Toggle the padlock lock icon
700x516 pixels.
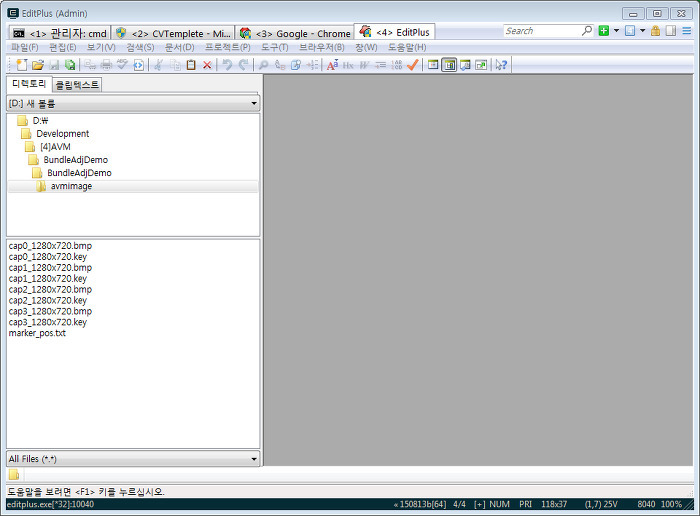[655, 31]
